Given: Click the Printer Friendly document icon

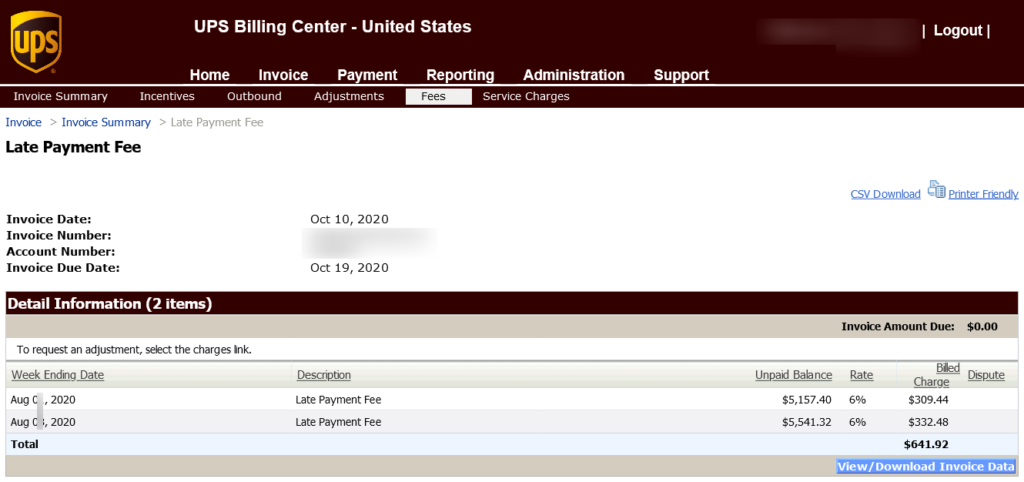Looking at the screenshot, I should click(x=936, y=189).
